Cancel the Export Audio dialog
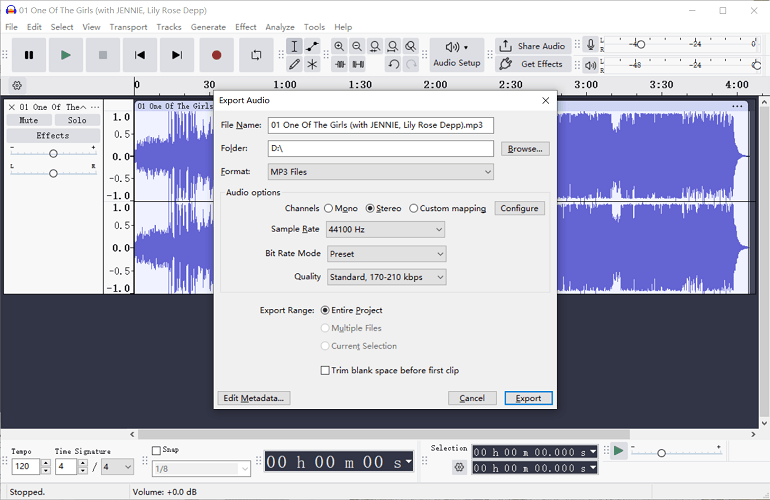 472,398
